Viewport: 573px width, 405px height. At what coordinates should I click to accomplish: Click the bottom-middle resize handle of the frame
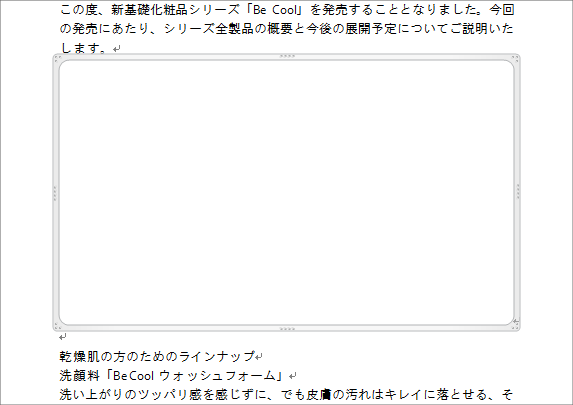point(287,329)
